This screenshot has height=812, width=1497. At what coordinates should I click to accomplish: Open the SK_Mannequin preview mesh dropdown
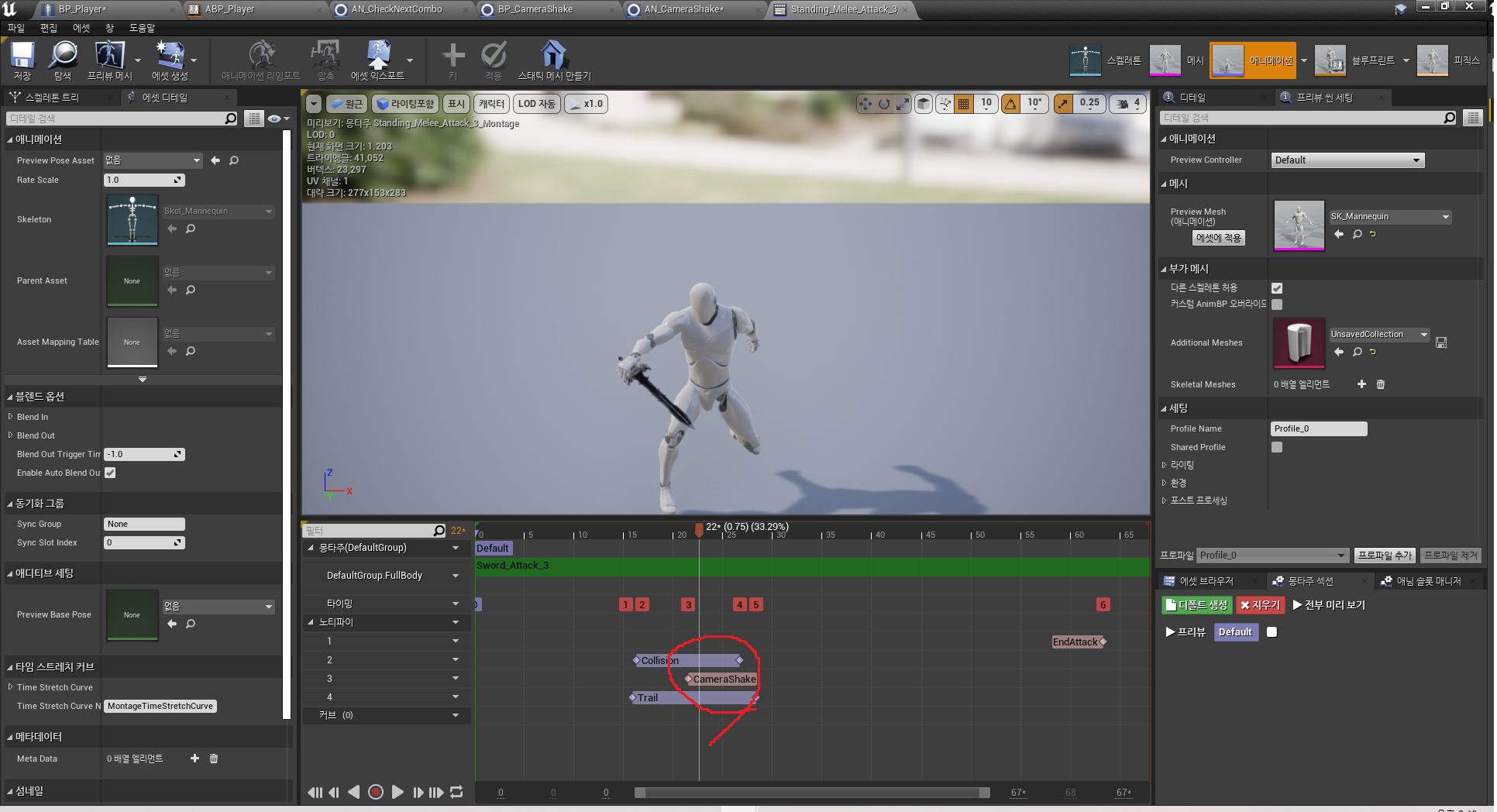coord(1390,217)
